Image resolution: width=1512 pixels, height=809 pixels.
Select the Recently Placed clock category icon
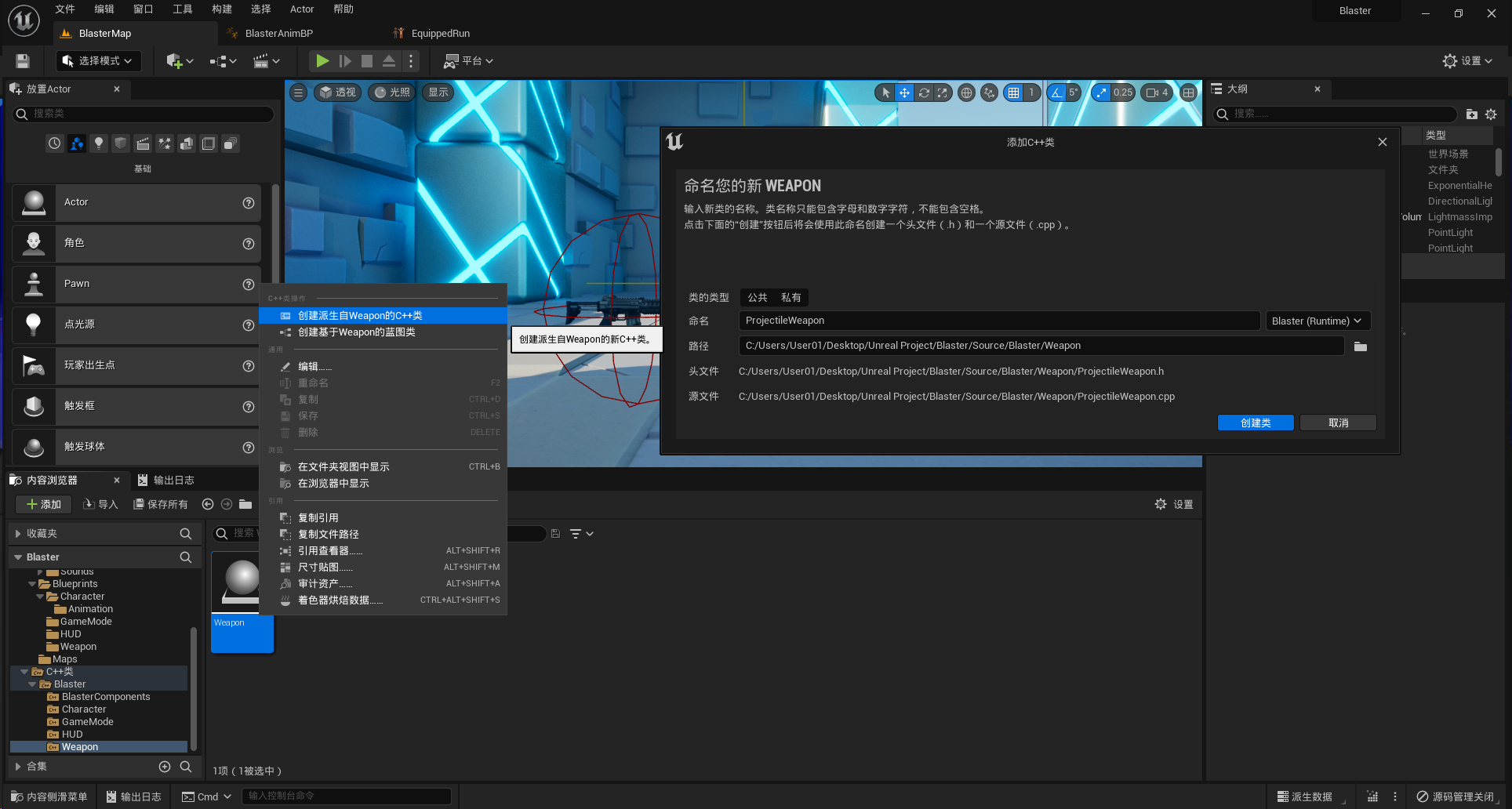click(x=54, y=143)
